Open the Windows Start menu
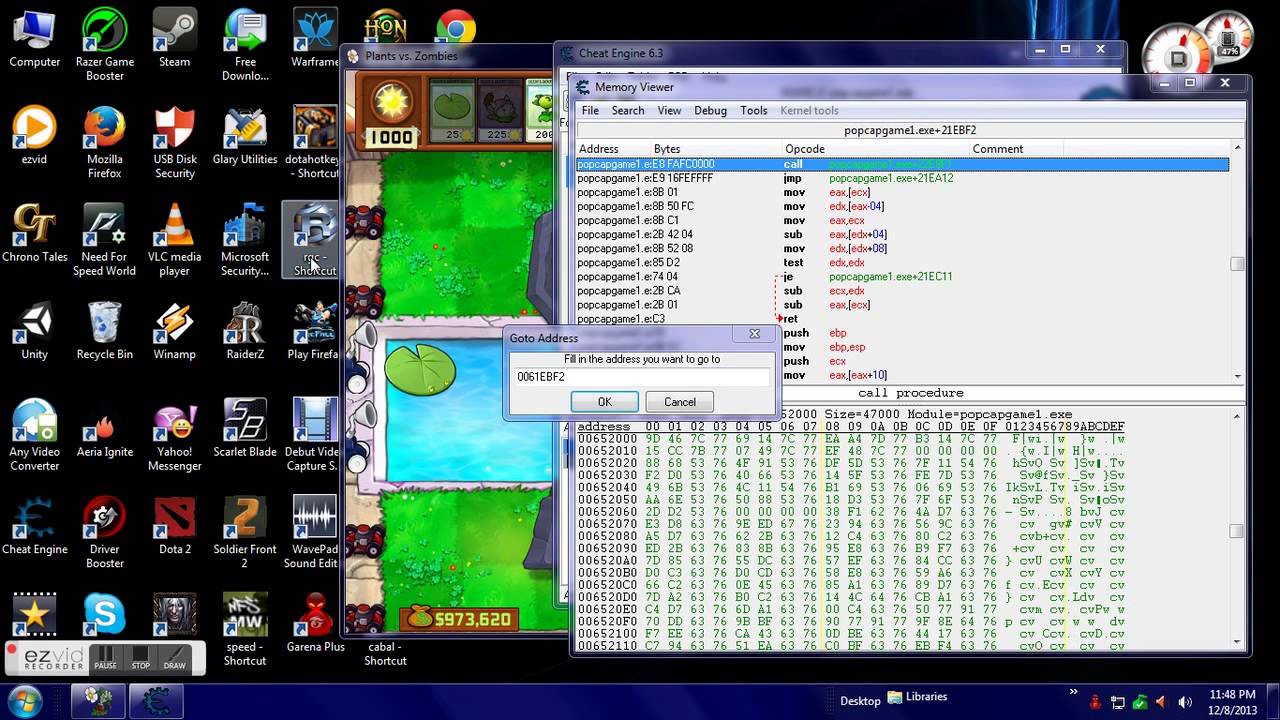Screen dimensions: 1280x720 (24, 700)
